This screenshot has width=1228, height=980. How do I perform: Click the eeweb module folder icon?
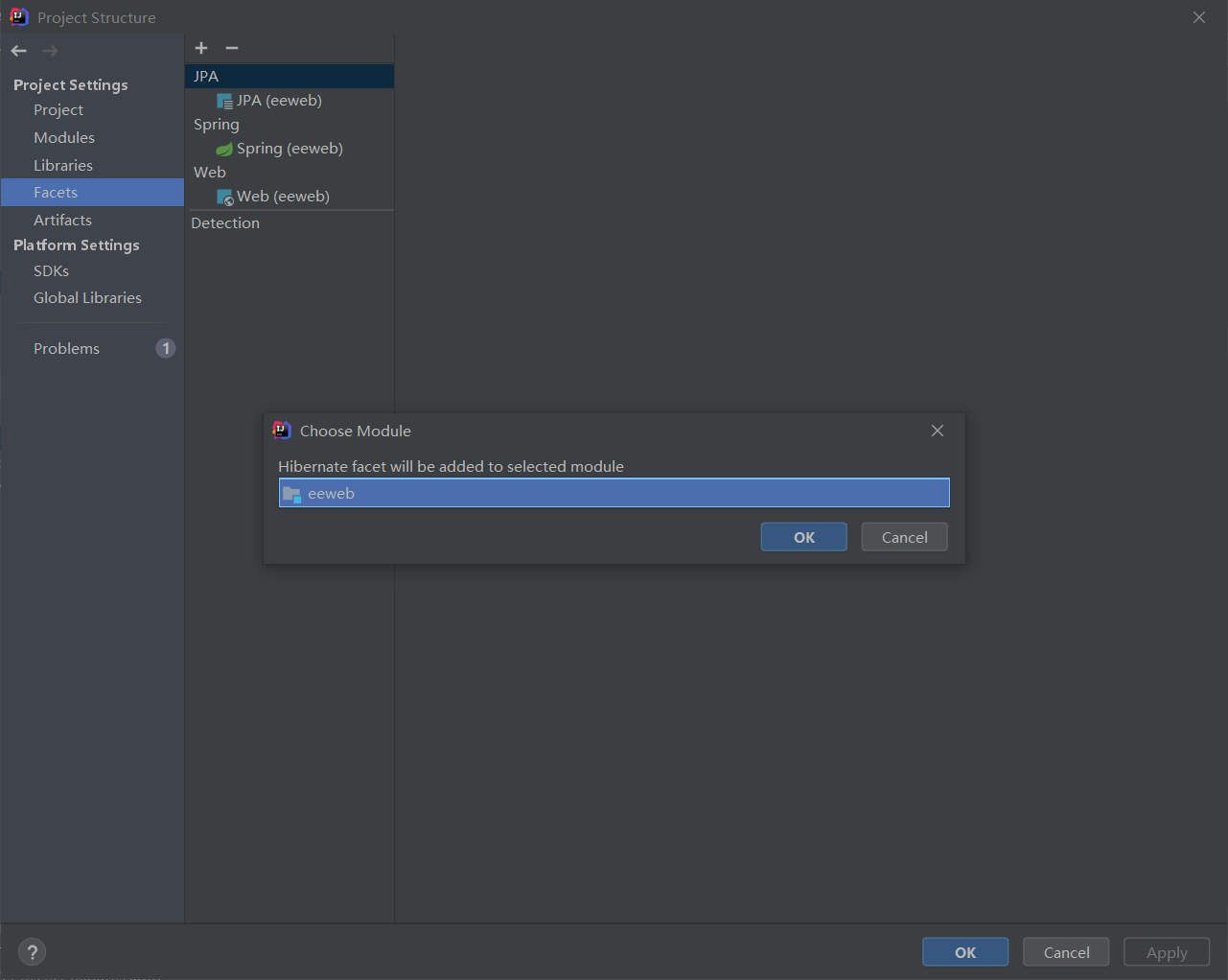click(291, 494)
